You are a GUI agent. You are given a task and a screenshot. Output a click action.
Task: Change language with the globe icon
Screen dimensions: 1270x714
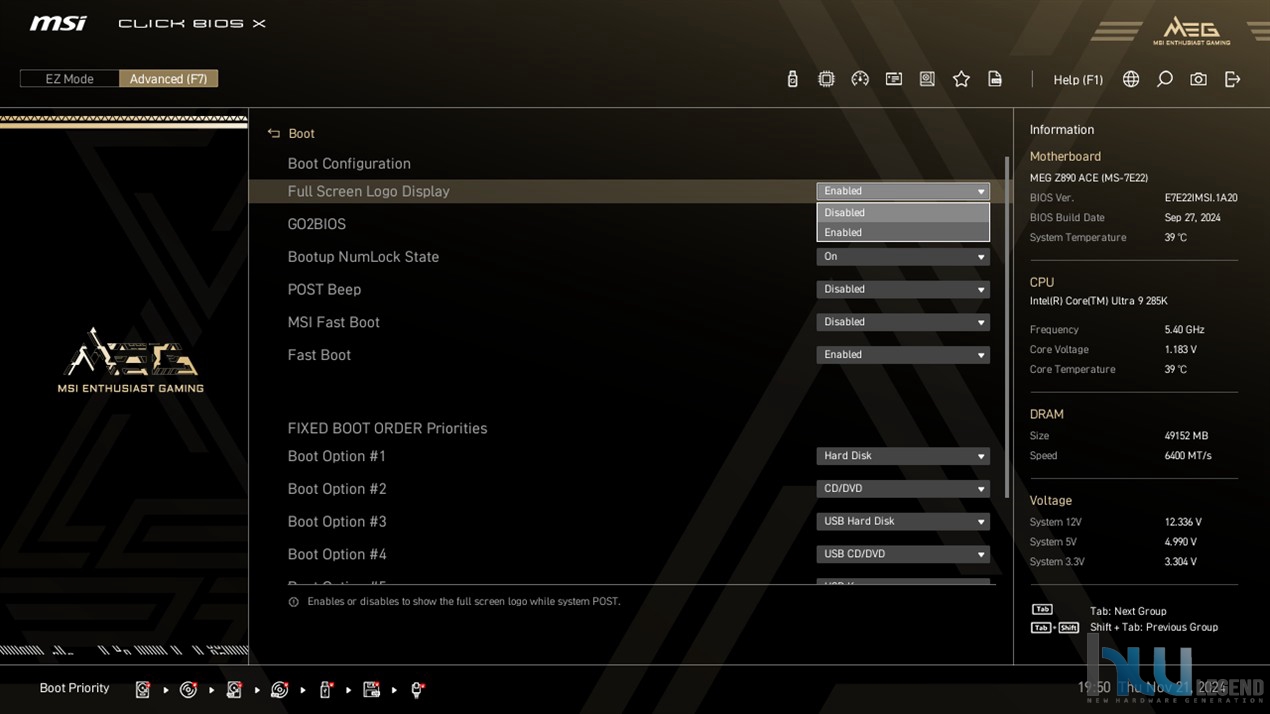tap(1131, 79)
